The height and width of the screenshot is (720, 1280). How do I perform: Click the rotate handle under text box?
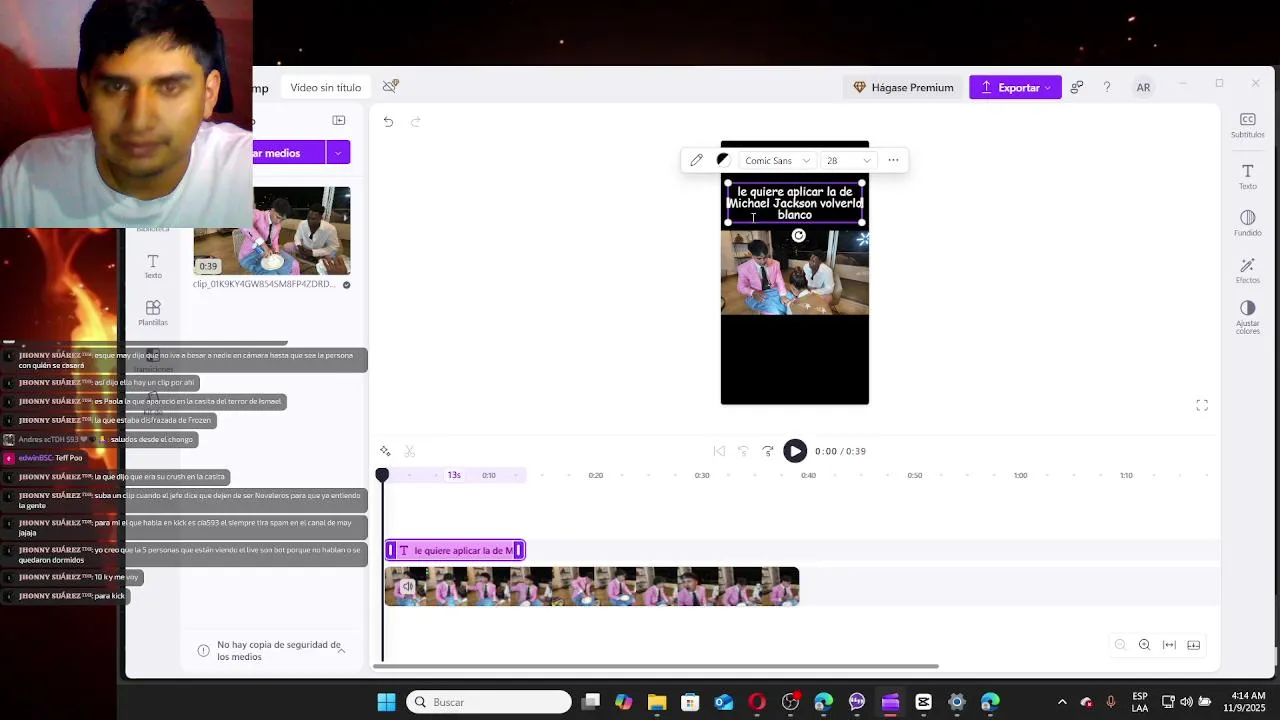(798, 236)
